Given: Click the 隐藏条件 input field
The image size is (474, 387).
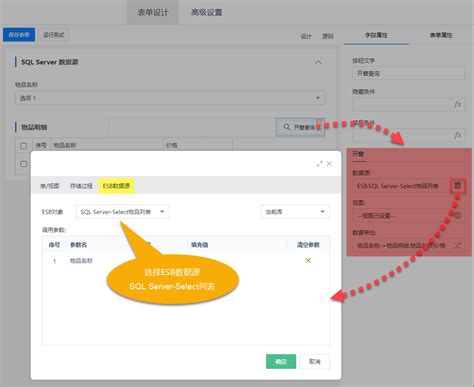Looking at the screenshot, I should [408, 104].
